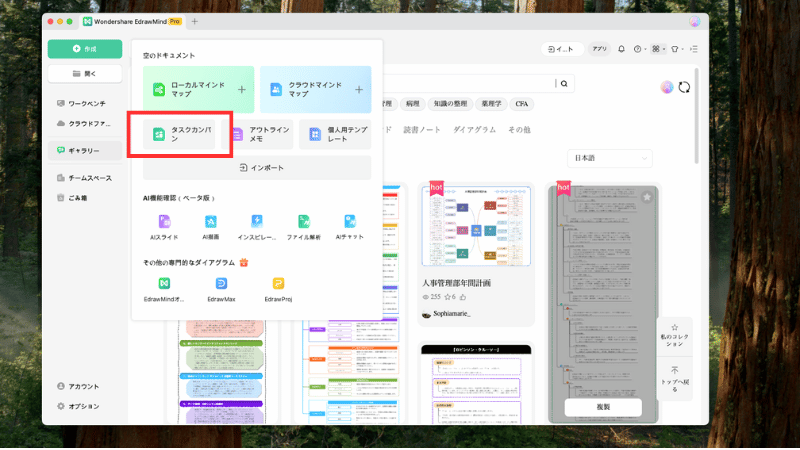Screen dimensions: 800x450
Task: Open チームスペース in the sidebar
Action: click(84, 178)
